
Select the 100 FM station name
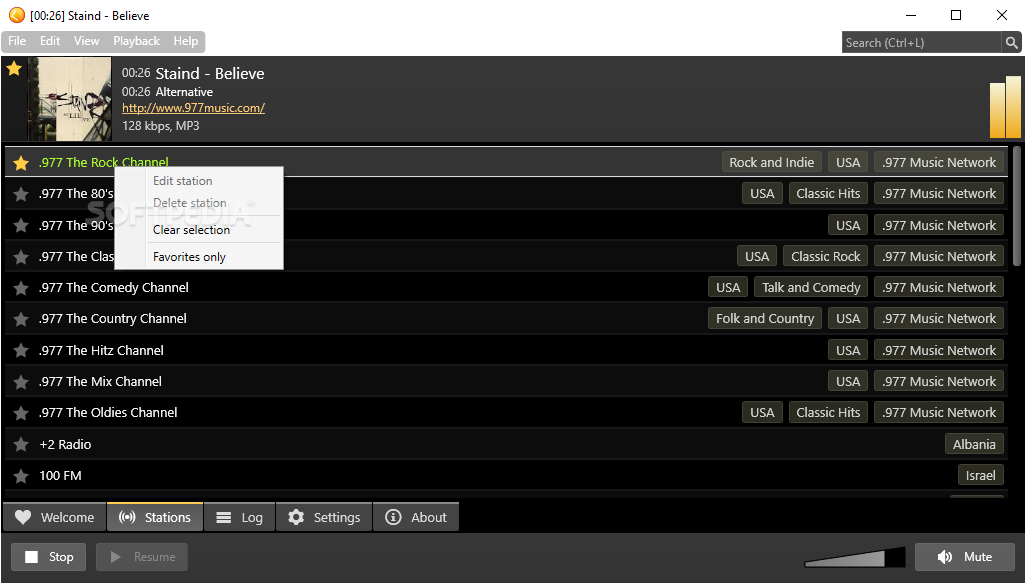pyautogui.click(x=60, y=476)
